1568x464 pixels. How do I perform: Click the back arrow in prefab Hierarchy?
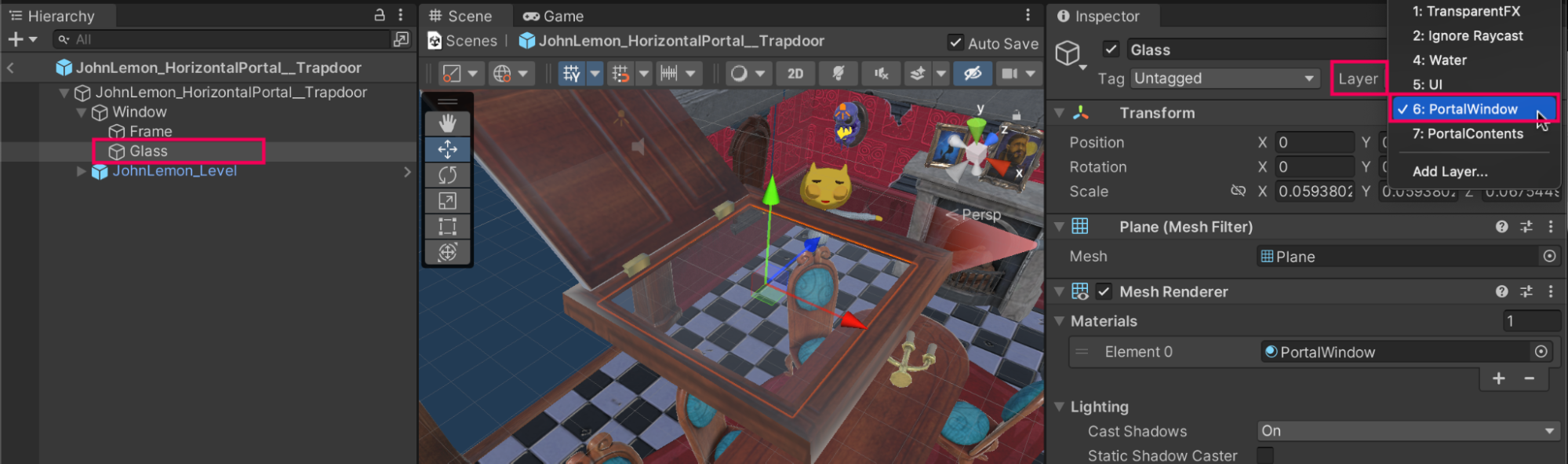point(10,68)
